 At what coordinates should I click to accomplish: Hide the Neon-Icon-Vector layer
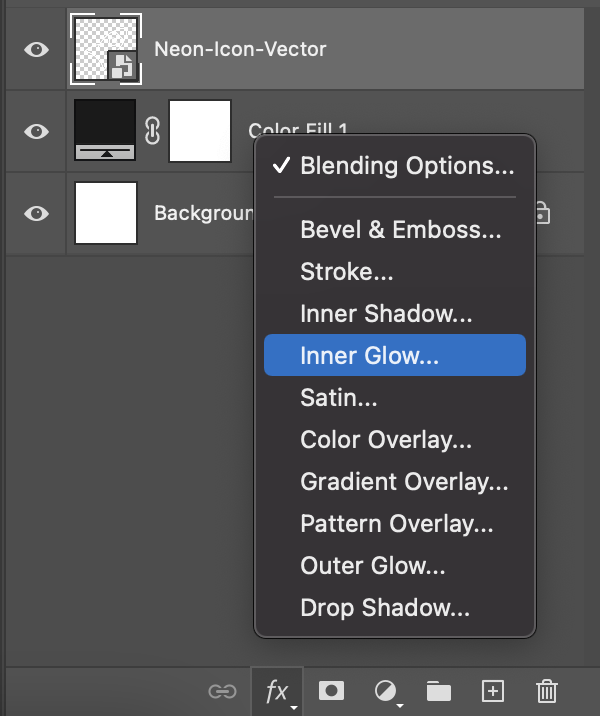pyautogui.click(x=37, y=49)
